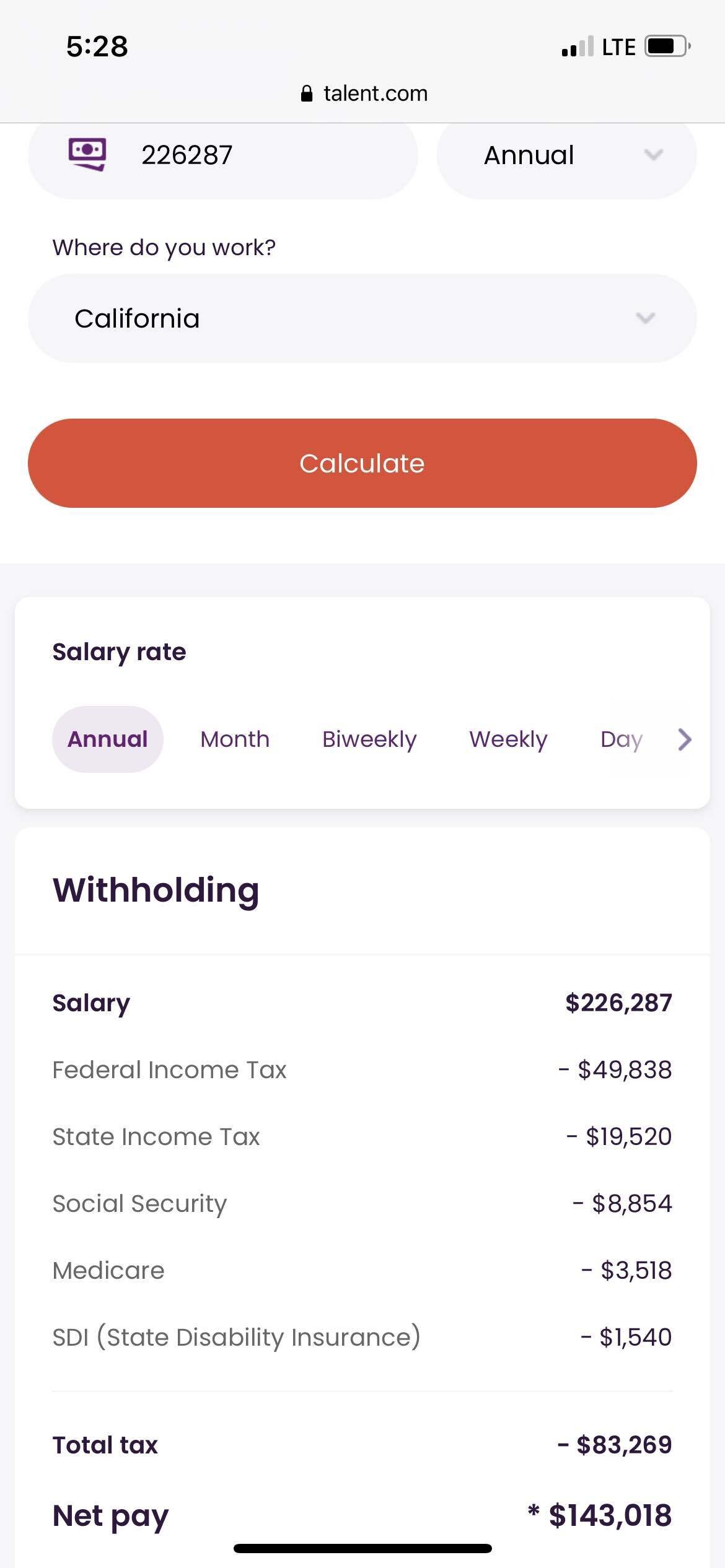Select the Weekly salary rate
This screenshot has width=725, height=1568.
coord(508,738)
